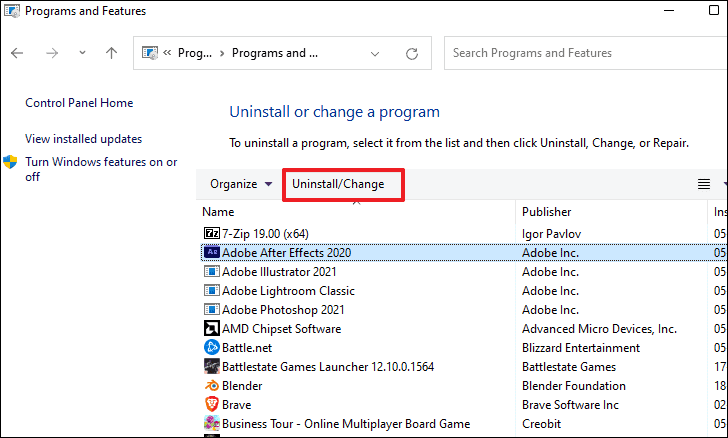The height and width of the screenshot is (438, 728).
Task: Click the 7-Zip program icon
Action: 212,233
